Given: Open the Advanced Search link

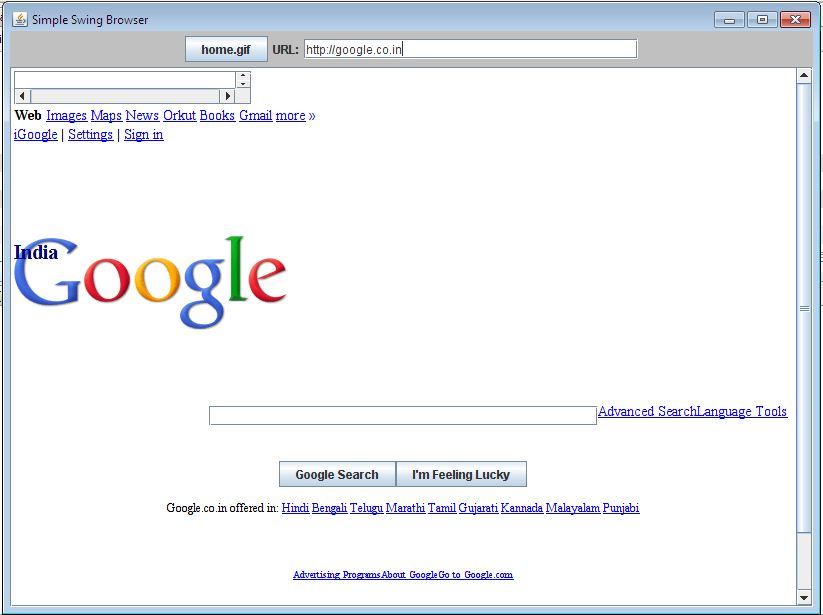Looking at the screenshot, I should (647, 411).
